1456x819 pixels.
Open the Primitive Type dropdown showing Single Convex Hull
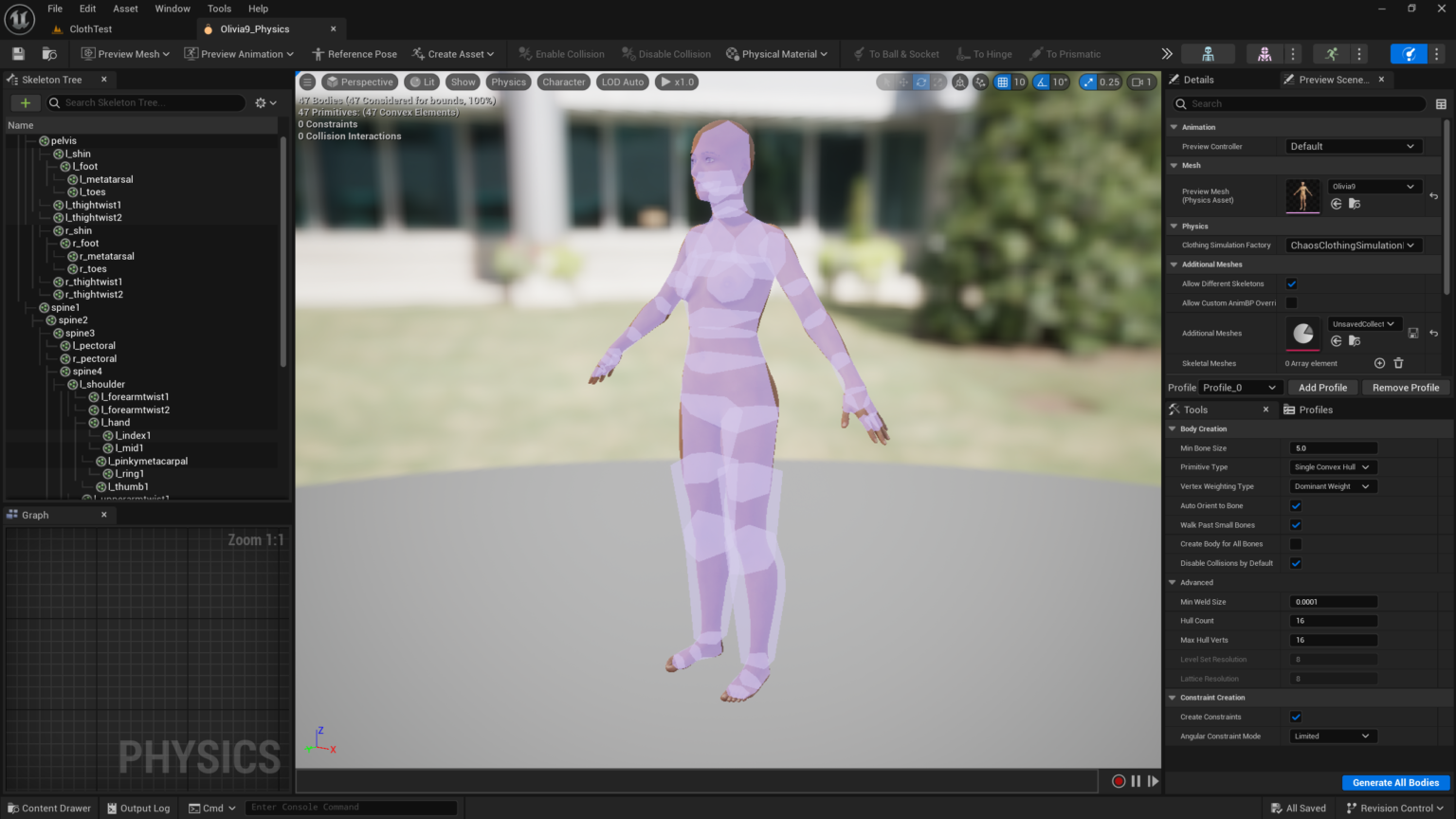pyautogui.click(x=1332, y=466)
